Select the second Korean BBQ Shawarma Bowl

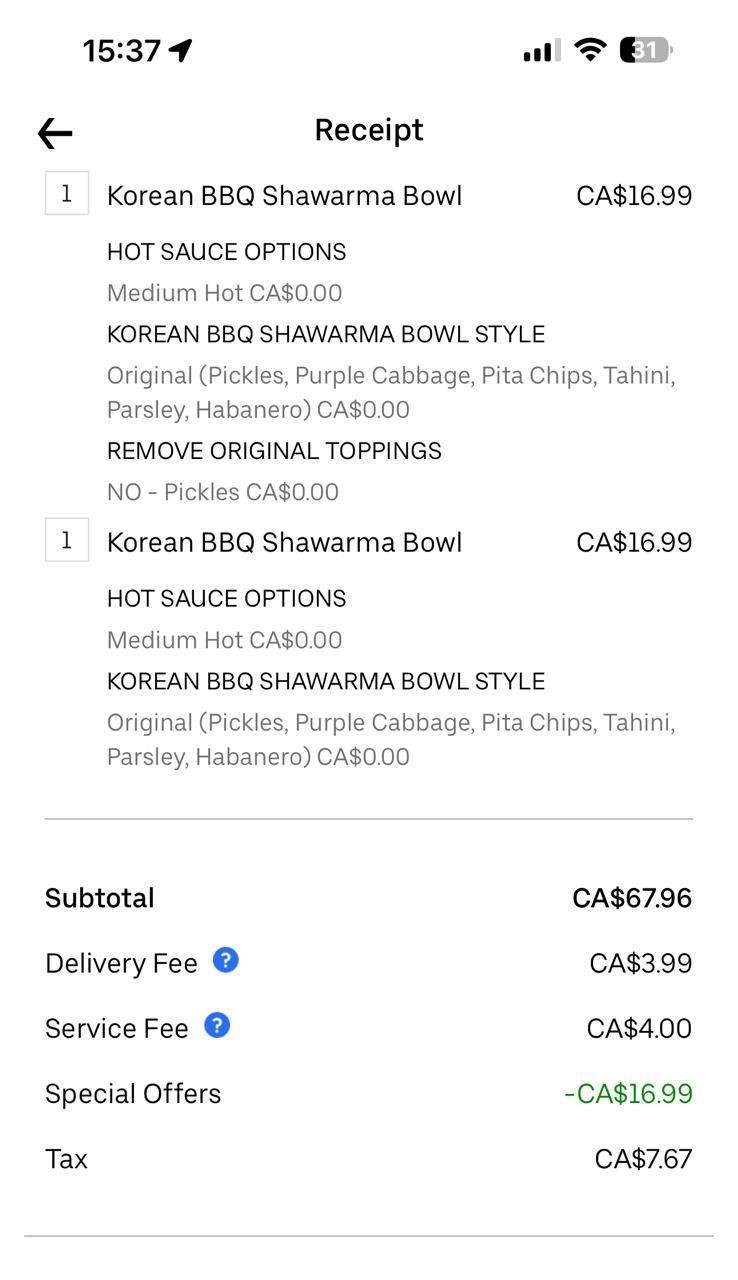point(284,542)
